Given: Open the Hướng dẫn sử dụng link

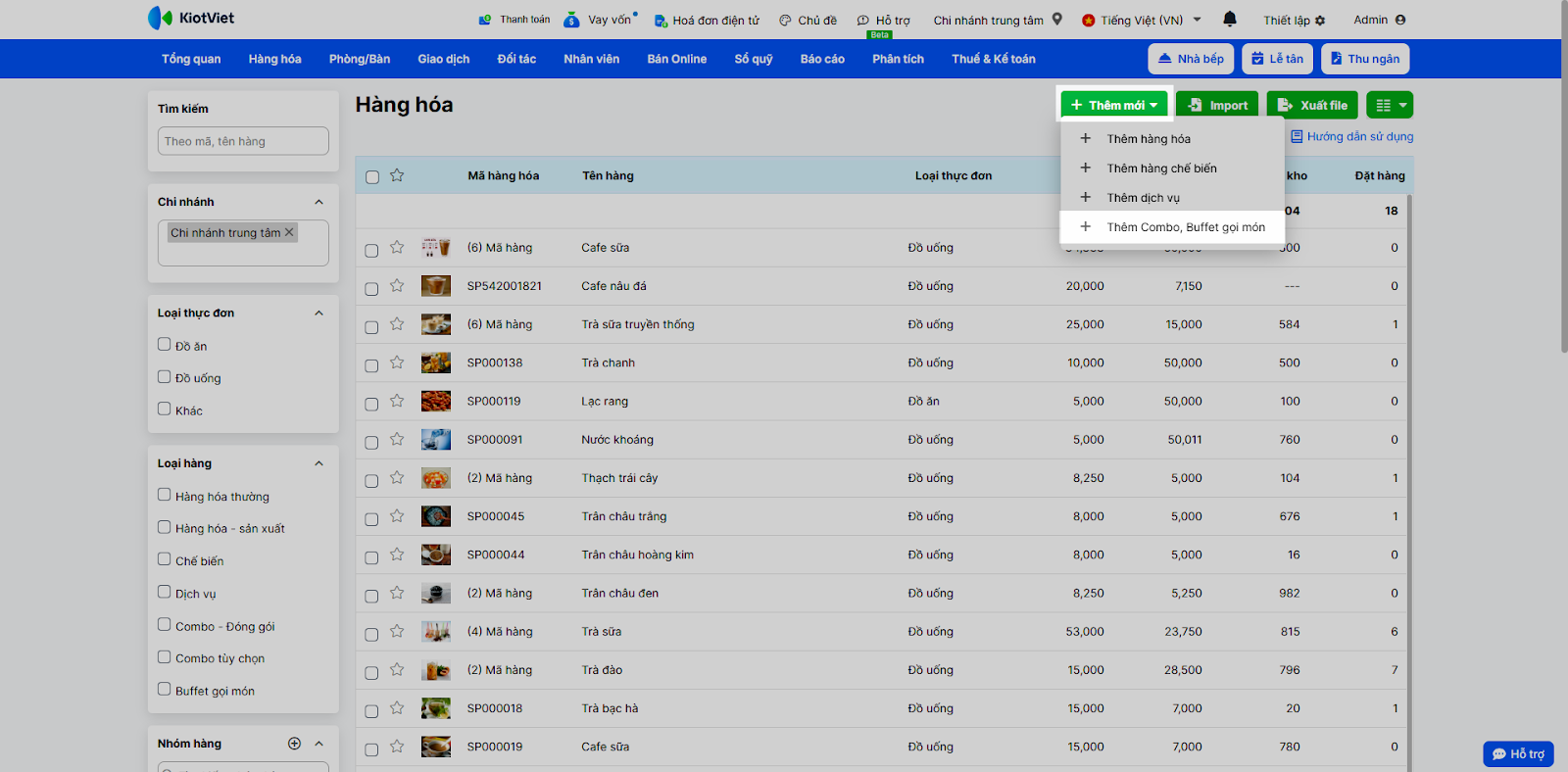Looking at the screenshot, I should [x=1358, y=137].
